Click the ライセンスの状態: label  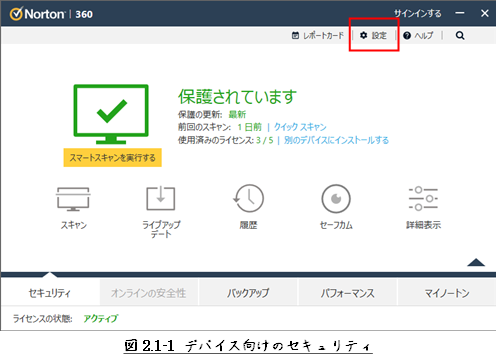point(42,319)
